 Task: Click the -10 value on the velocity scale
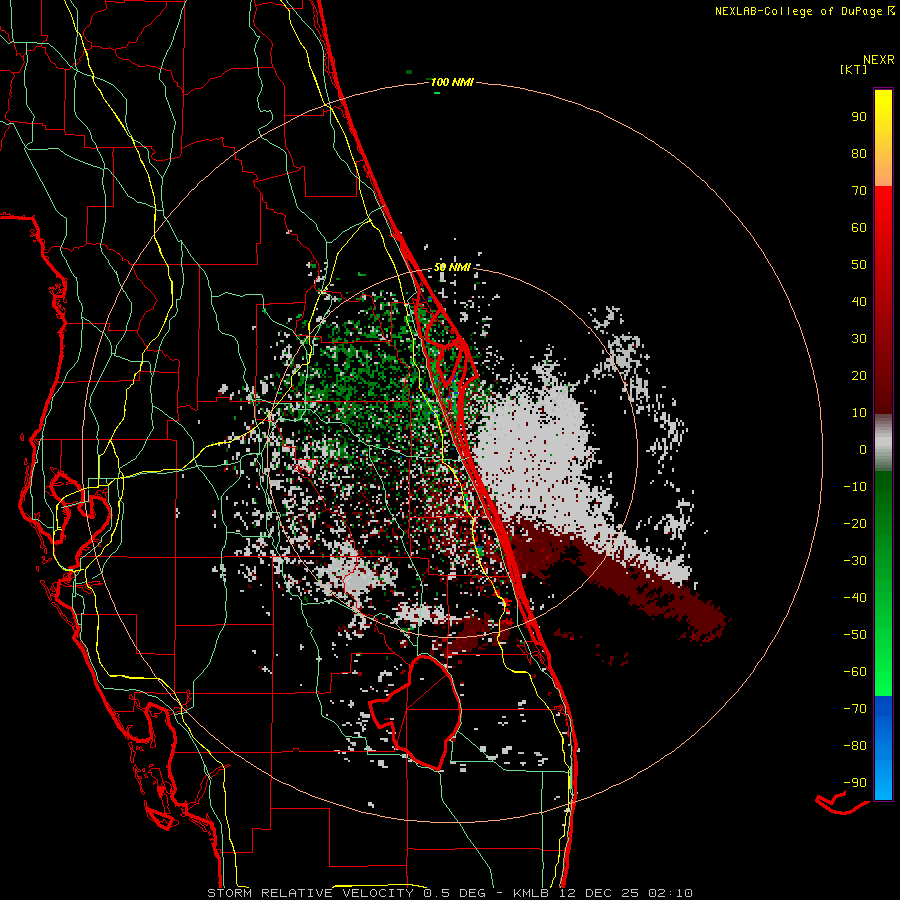(855, 487)
